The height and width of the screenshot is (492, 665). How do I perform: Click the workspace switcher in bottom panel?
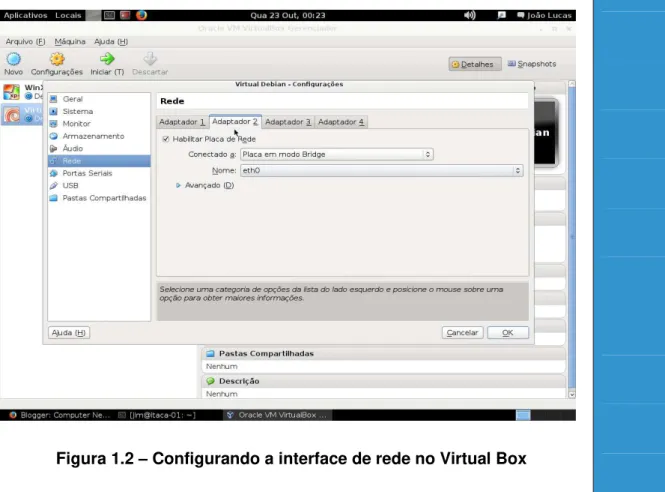click(523, 415)
